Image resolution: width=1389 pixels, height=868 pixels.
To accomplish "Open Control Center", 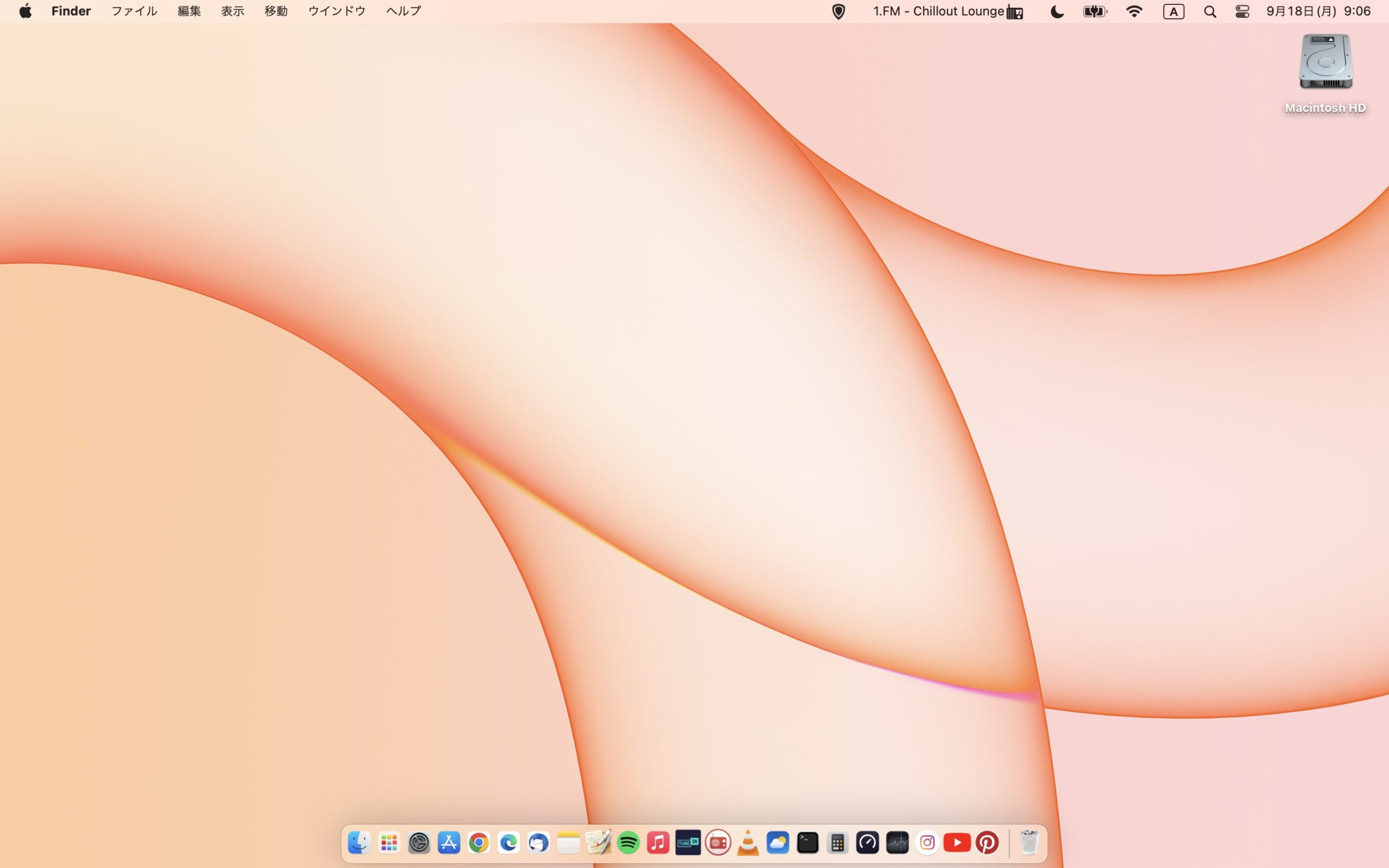I will click(1242, 11).
